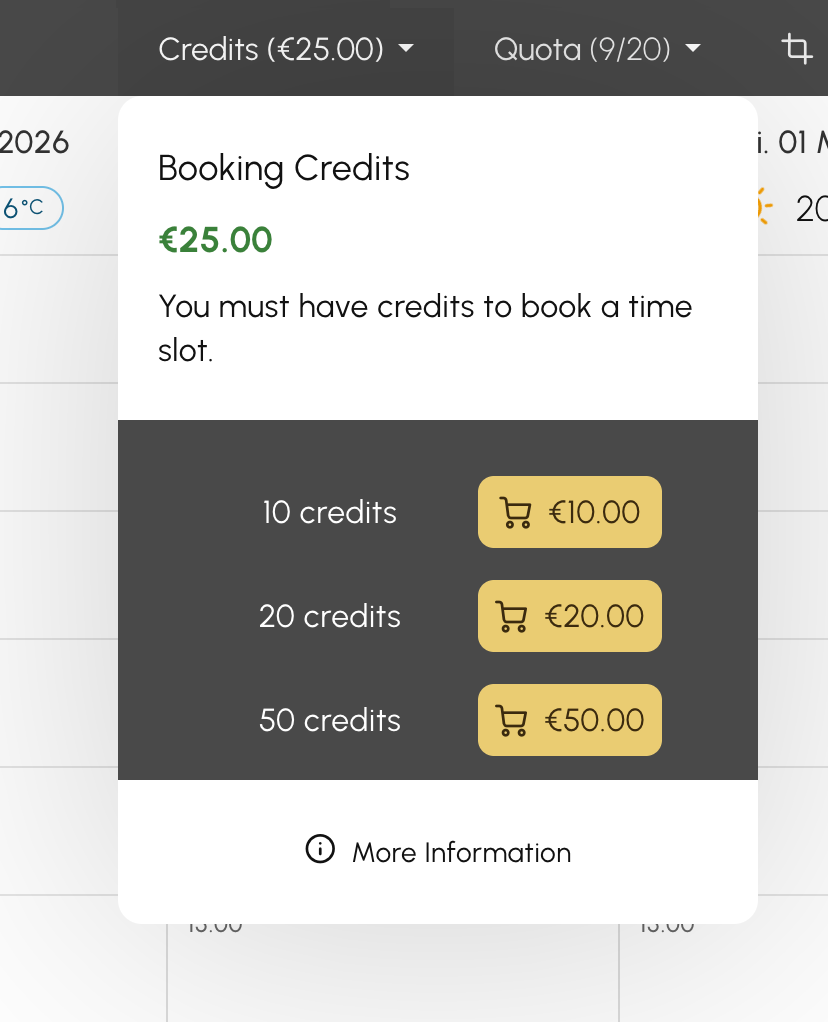Screen dimensions: 828x1022
Task: Click the cart icon on the €10.00 button
Action: [515, 513]
